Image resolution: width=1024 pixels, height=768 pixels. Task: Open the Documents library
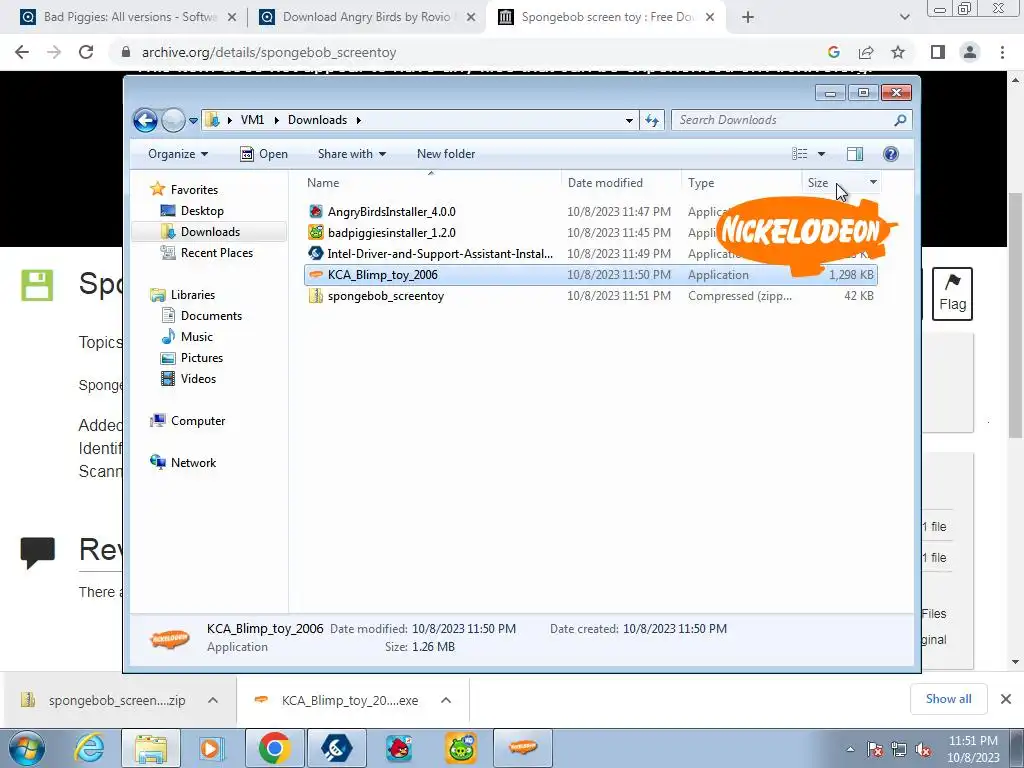click(211, 316)
